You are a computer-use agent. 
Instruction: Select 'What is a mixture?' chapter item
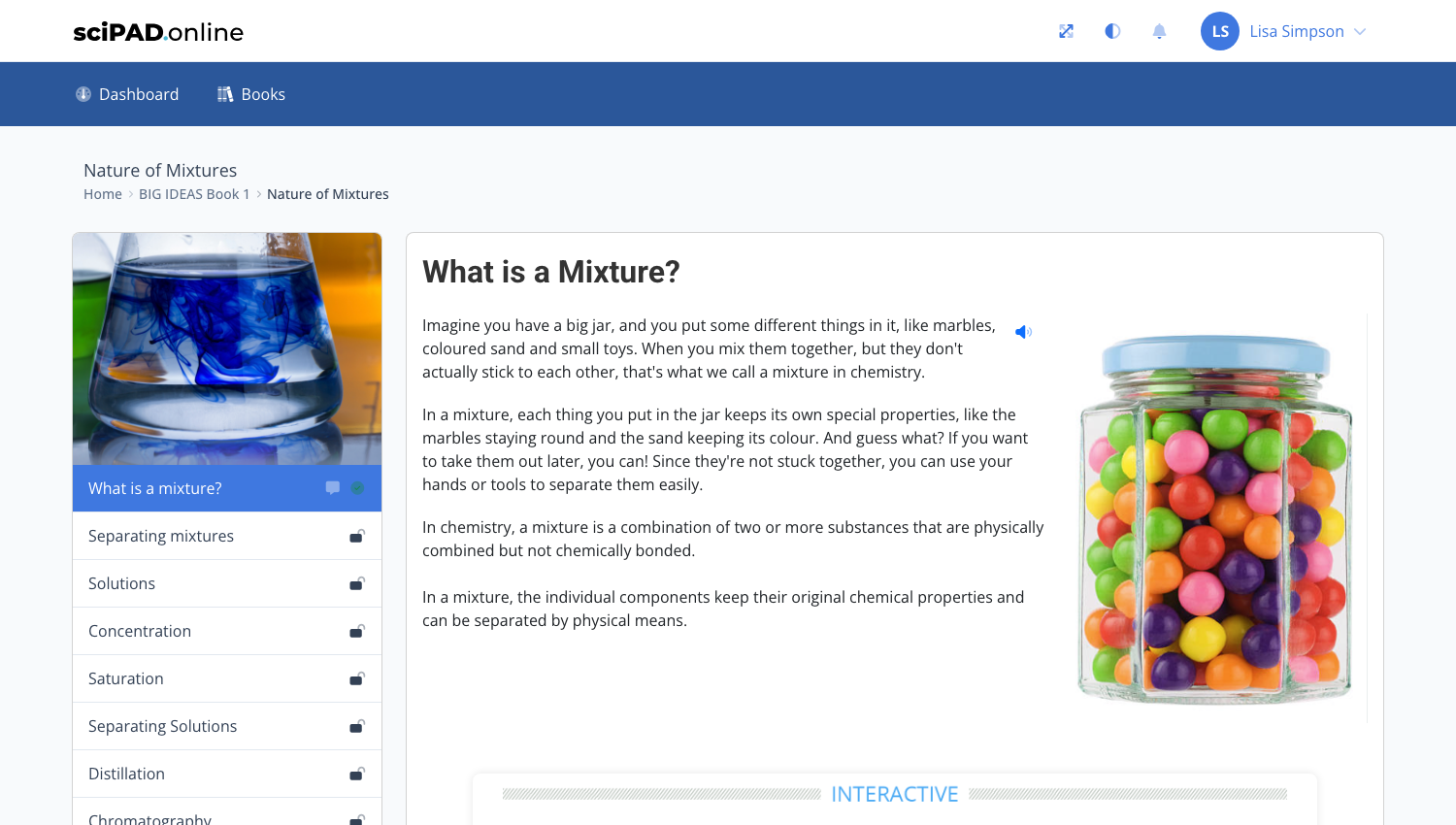click(227, 488)
